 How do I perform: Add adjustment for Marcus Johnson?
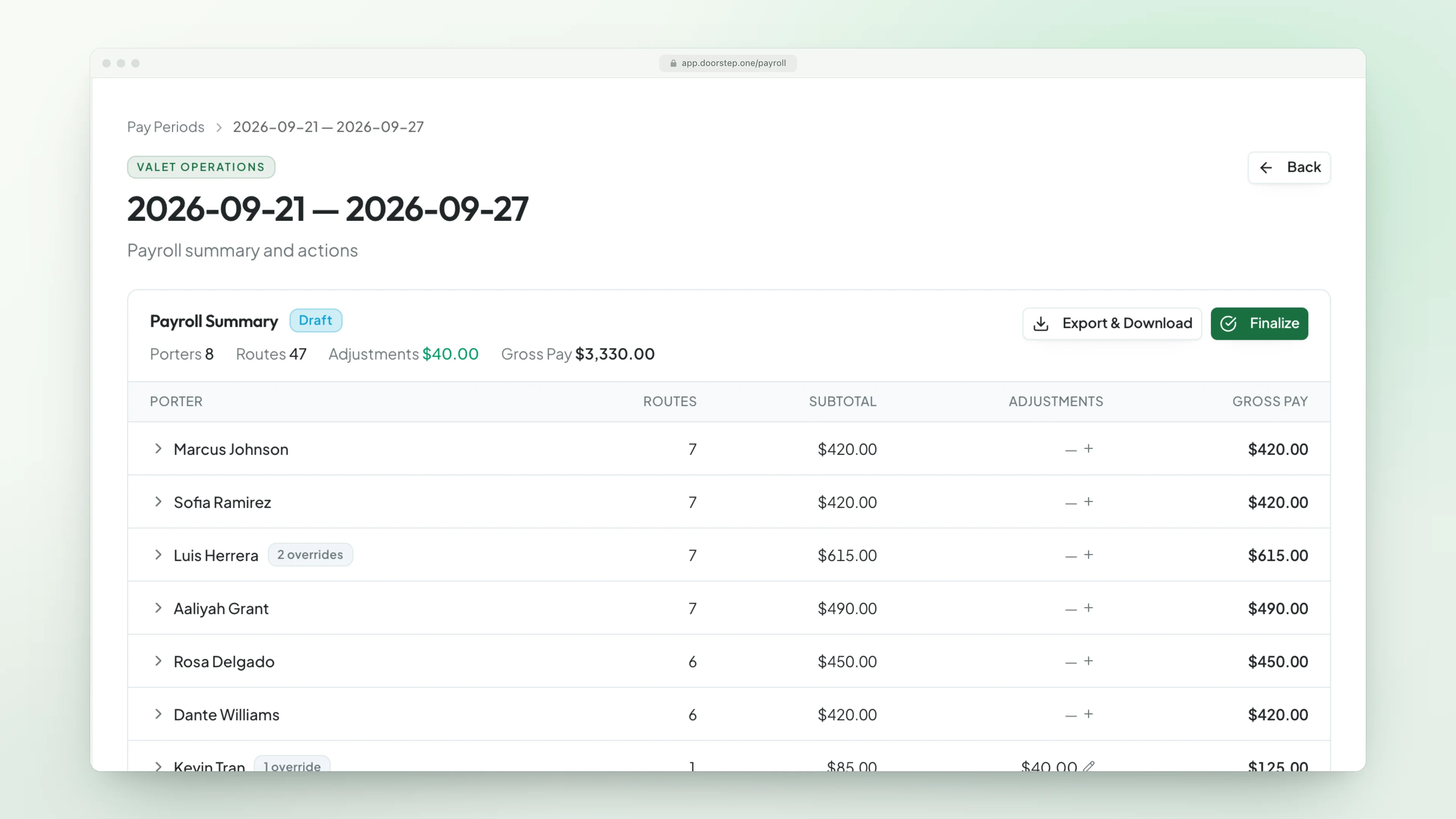[1088, 449]
